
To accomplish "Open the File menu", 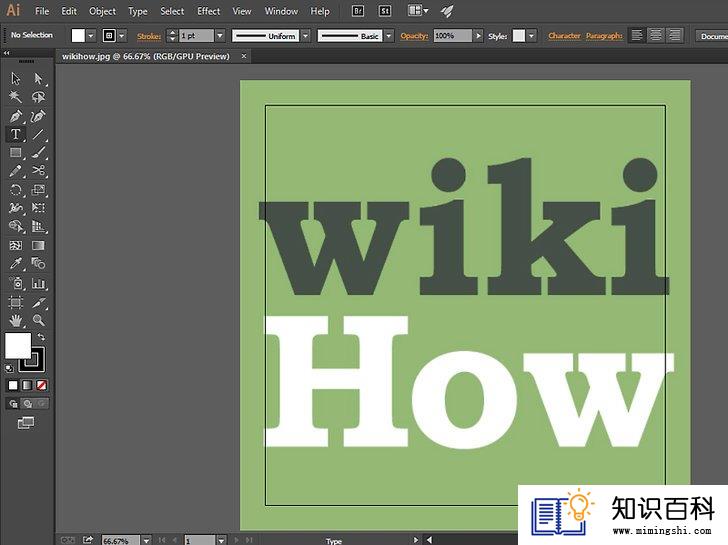I will [42, 11].
